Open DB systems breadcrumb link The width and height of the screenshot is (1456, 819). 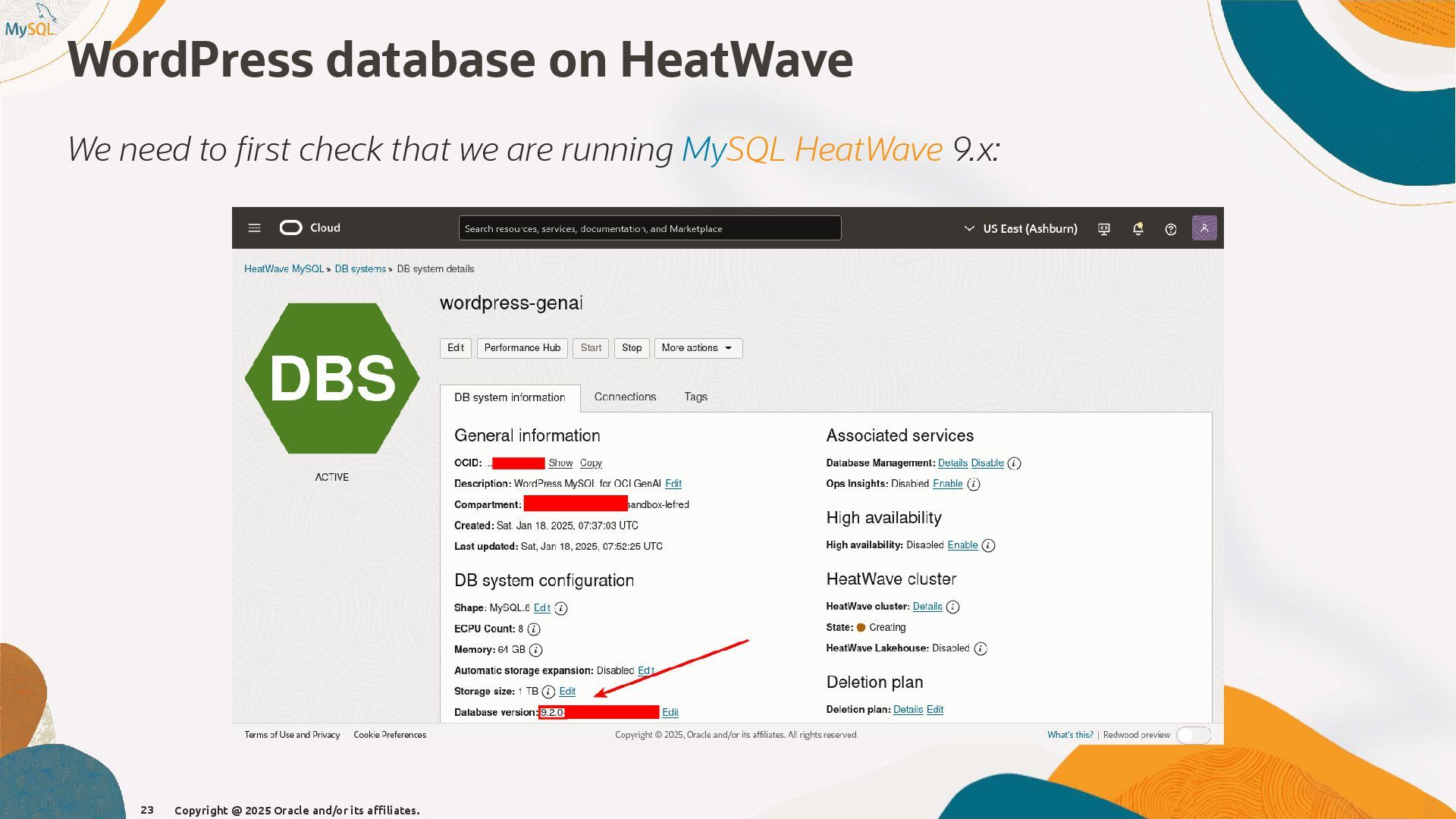(x=360, y=269)
